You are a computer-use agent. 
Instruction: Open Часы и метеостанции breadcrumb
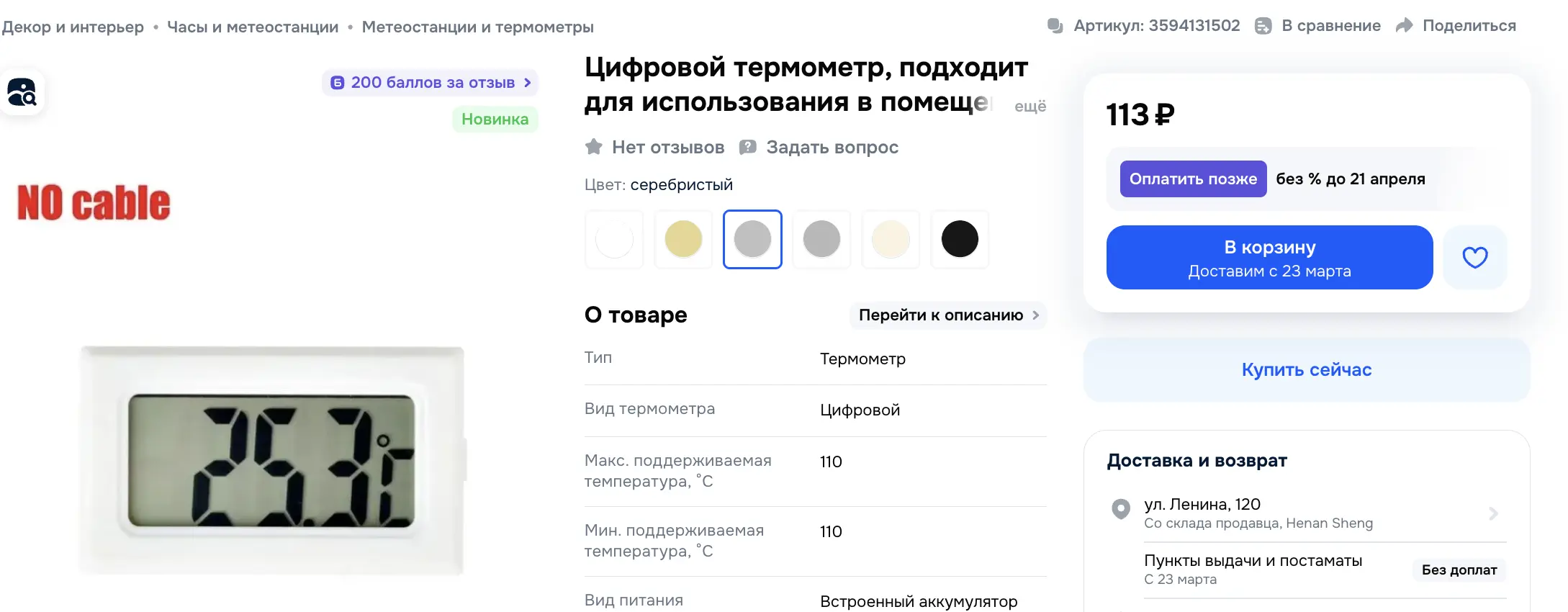[253, 27]
